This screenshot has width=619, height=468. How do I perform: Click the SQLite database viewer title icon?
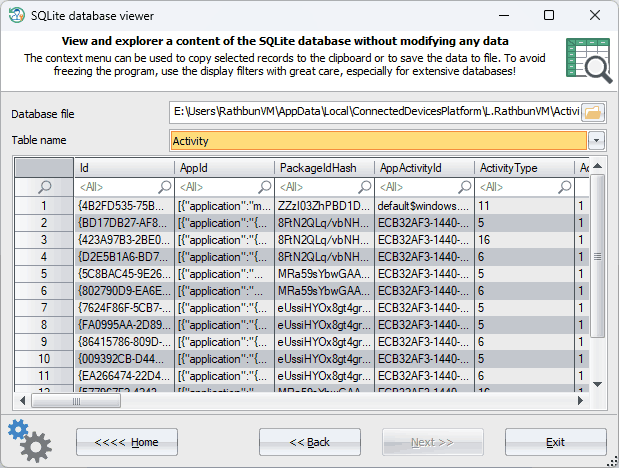(17, 15)
